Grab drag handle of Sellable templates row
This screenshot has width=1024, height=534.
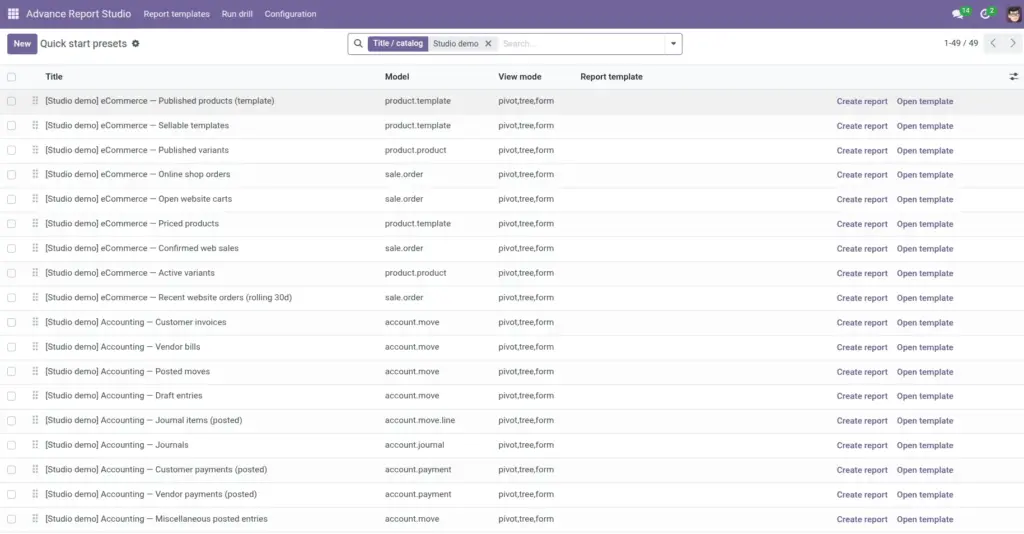click(x=35, y=125)
